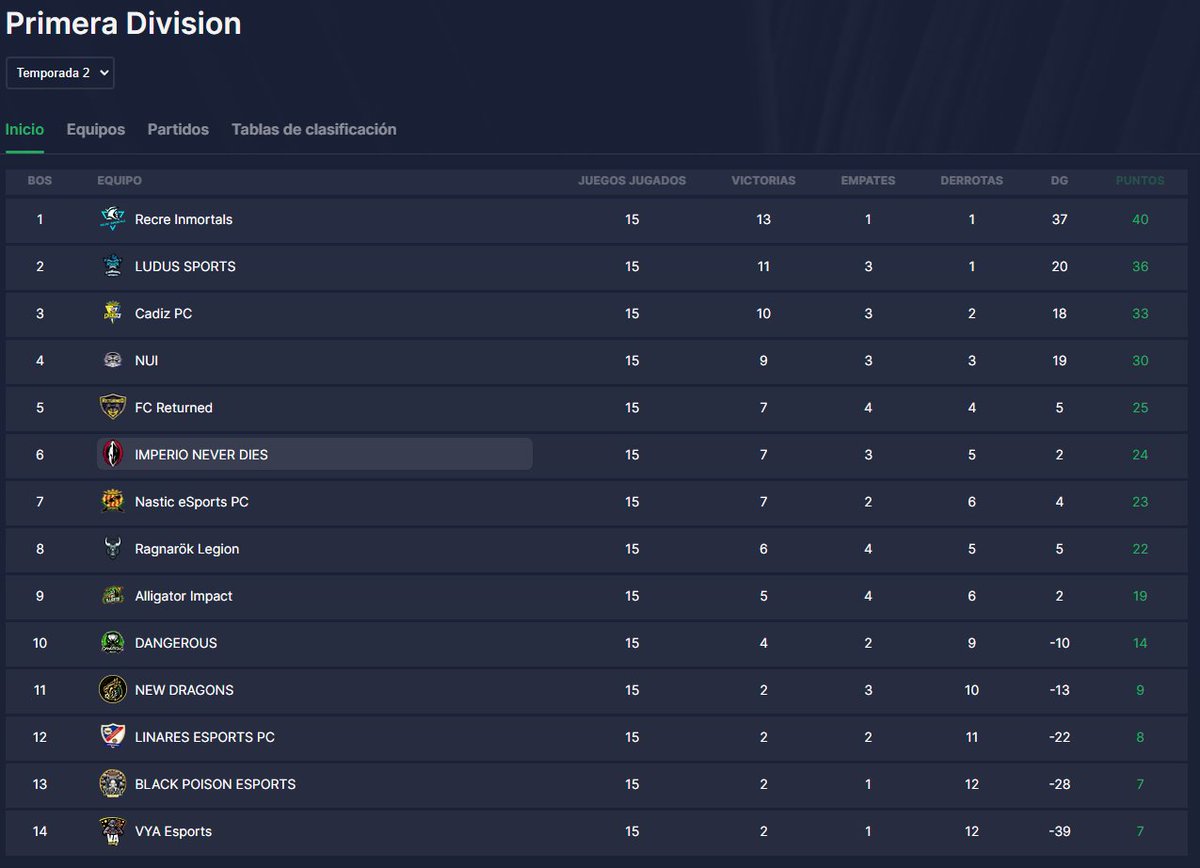Click Alligator Impact points value 19
Image resolution: width=1200 pixels, height=868 pixels.
tap(1140, 595)
